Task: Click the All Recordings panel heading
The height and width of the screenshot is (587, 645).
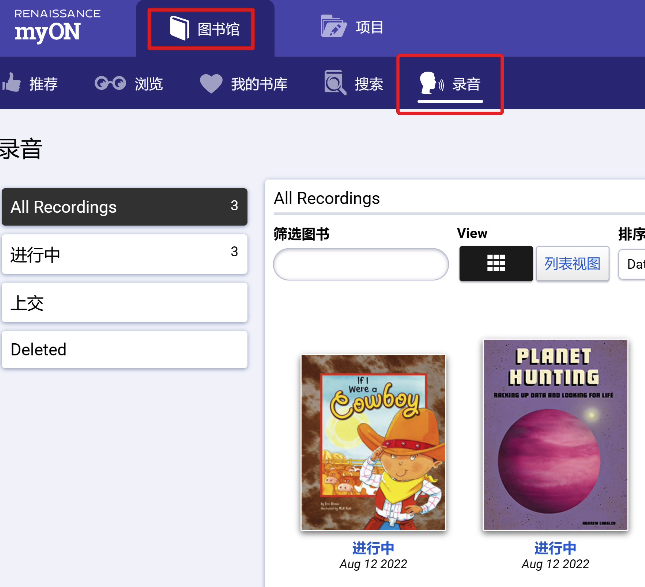Action: pyautogui.click(x=327, y=198)
